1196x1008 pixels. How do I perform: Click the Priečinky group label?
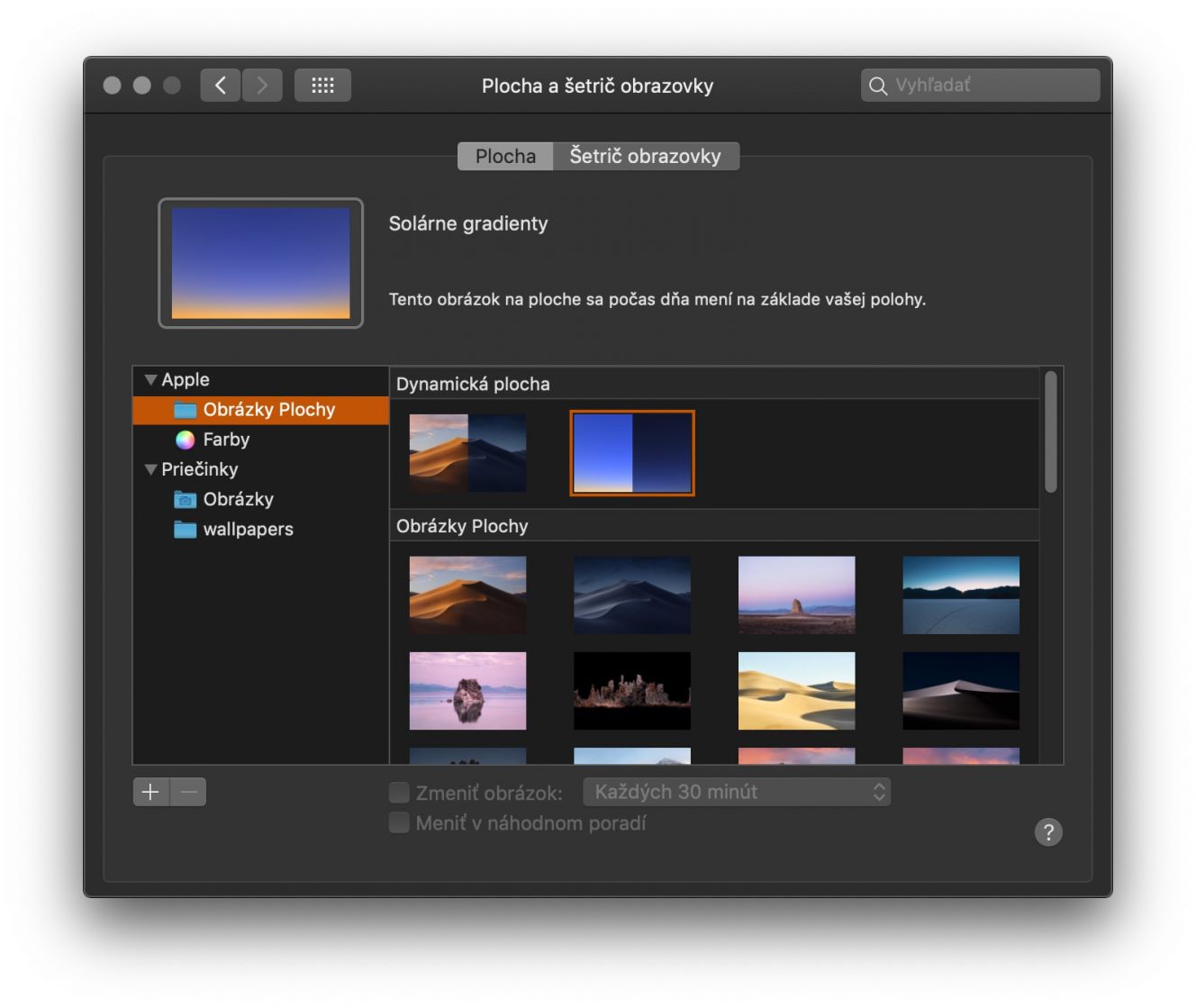coord(200,469)
